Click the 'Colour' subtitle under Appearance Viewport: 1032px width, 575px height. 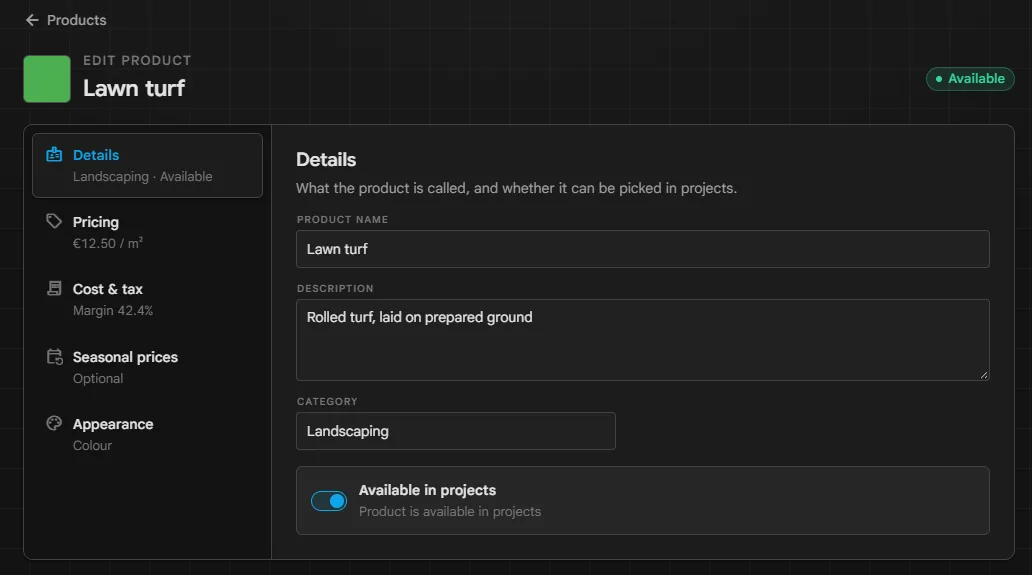[92, 445]
